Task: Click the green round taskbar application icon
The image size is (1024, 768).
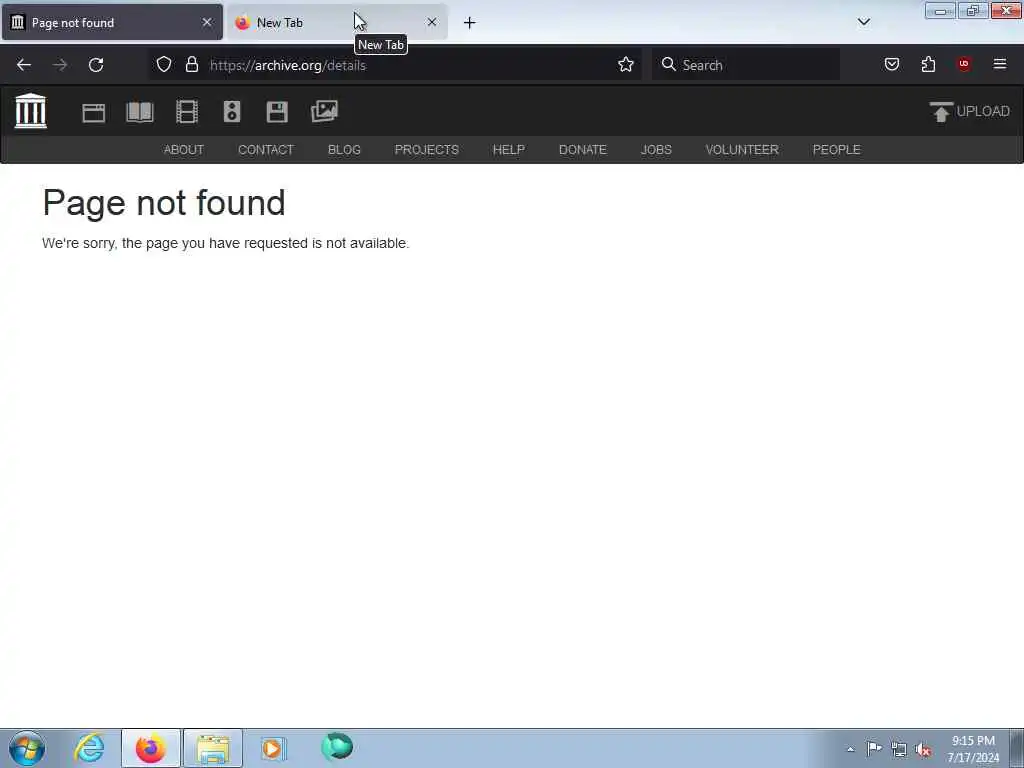Action: pos(337,746)
